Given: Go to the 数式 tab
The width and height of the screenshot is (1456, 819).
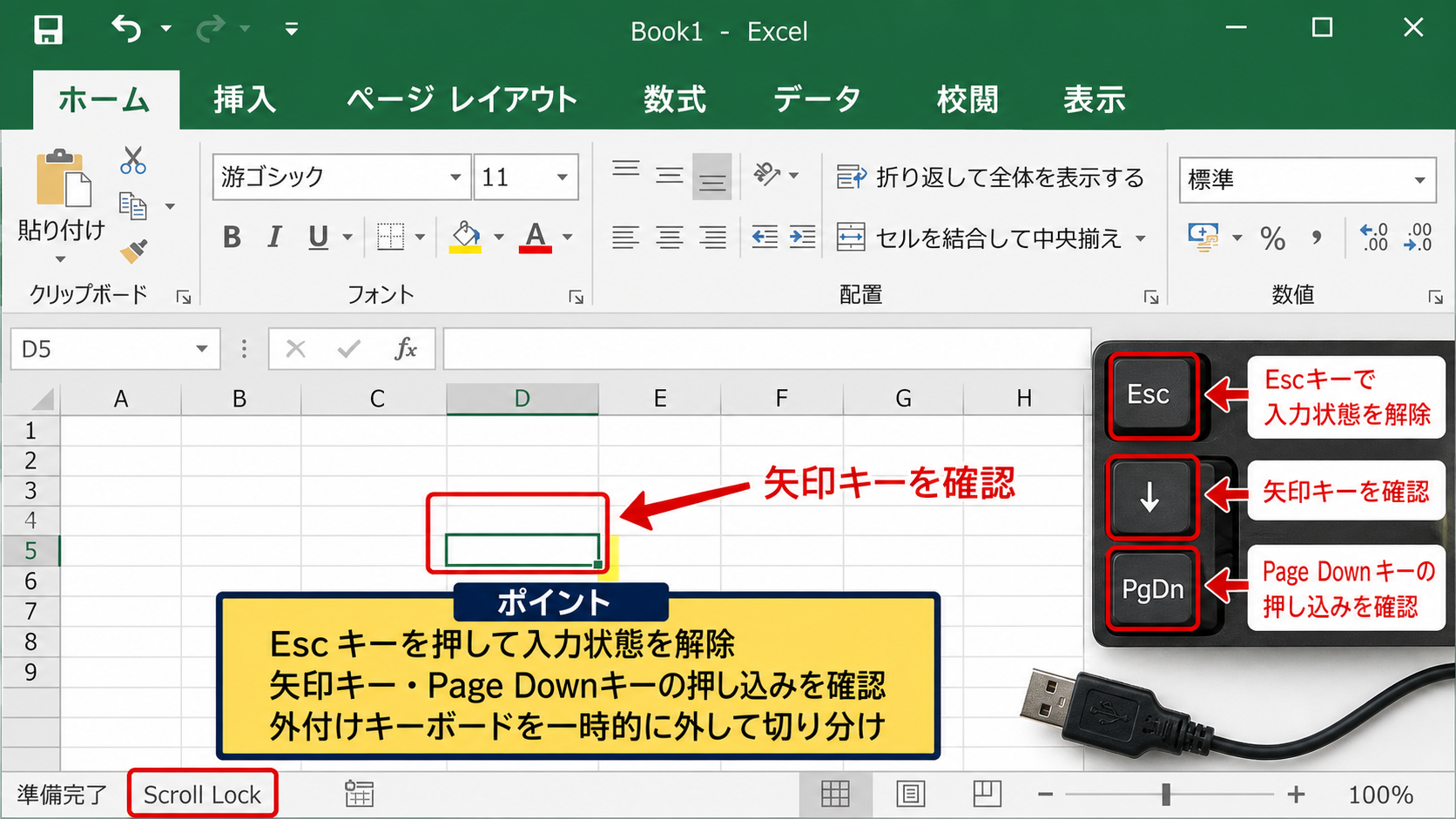Looking at the screenshot, I should (x=675, y=100).
